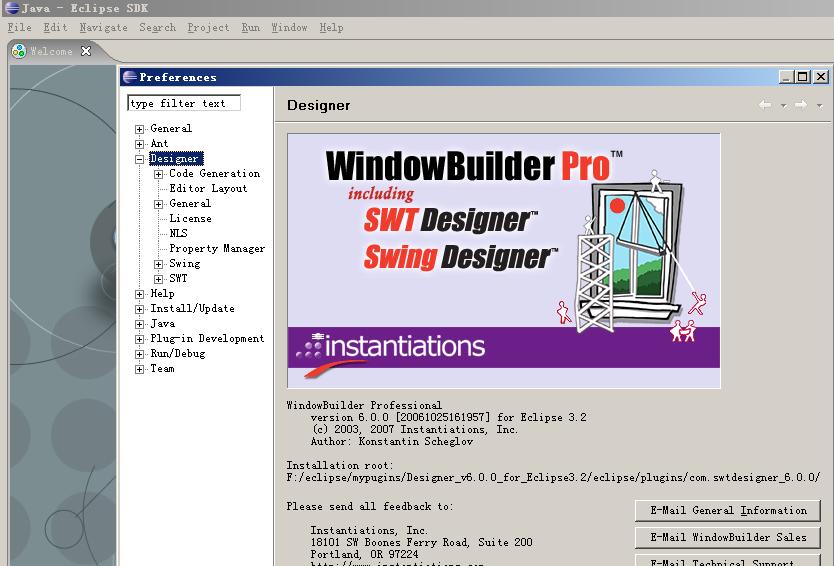
Task: Expand the Help tree node
Action: click(139, 294)
